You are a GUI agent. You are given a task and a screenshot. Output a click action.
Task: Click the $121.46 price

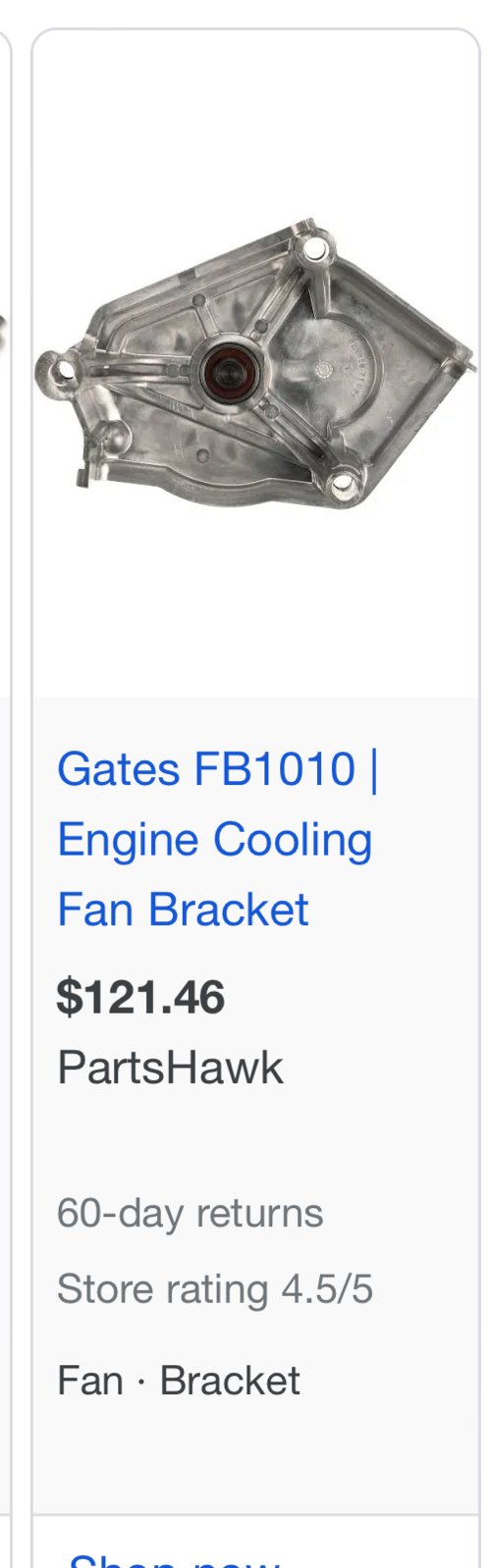(141, 997)
